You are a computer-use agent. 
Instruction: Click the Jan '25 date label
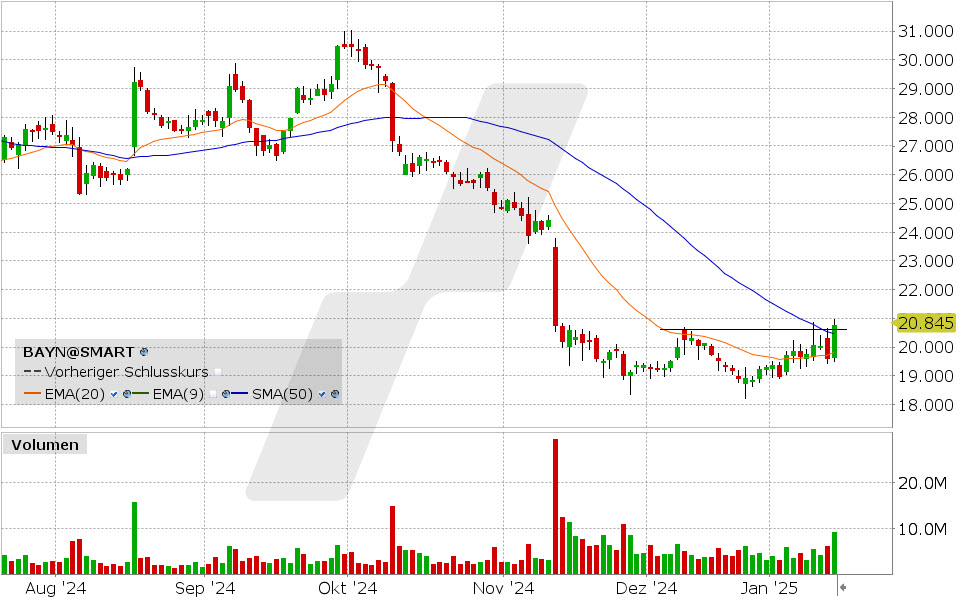769,589
